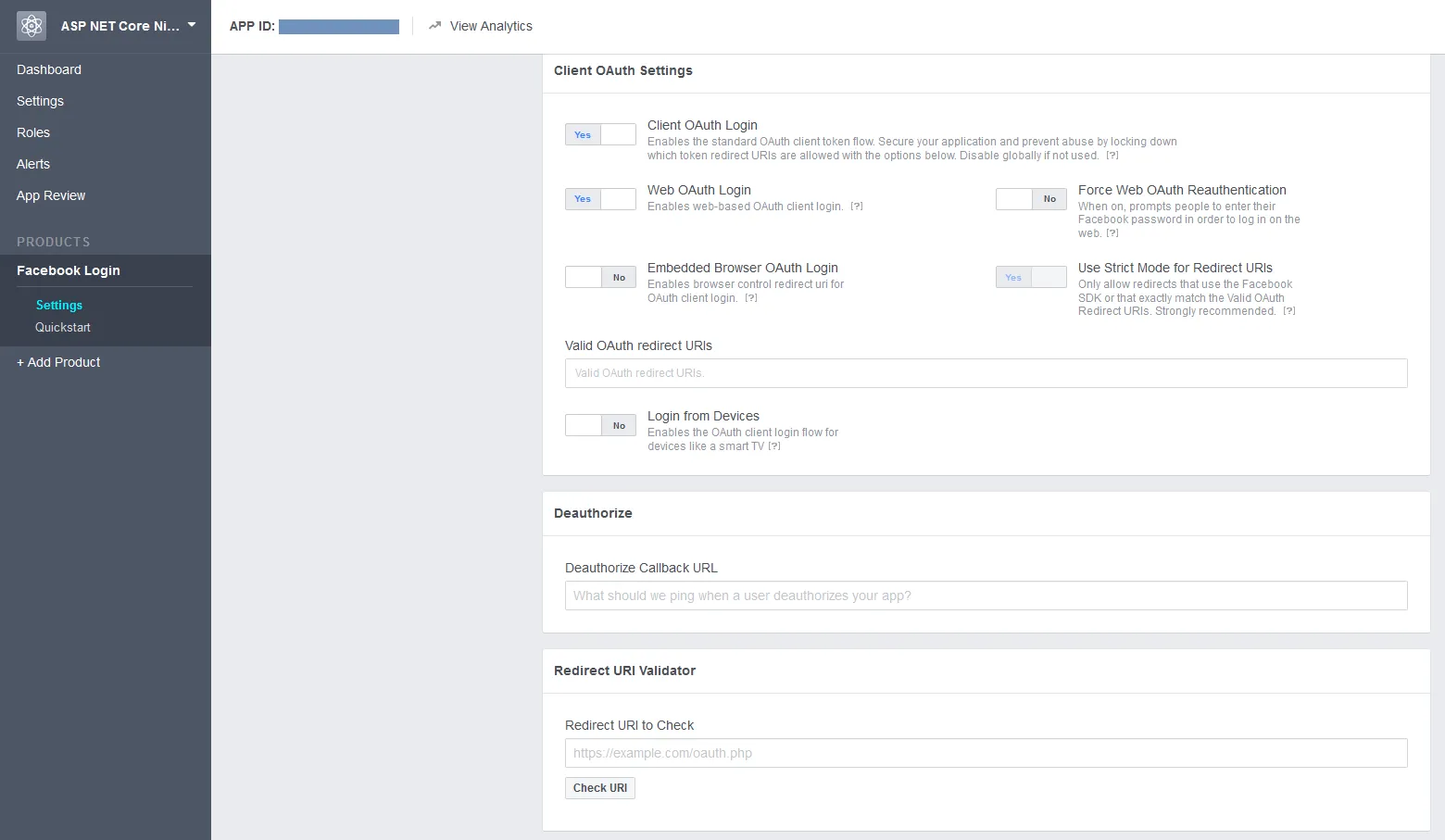Open Alerts in the sidebar

(33, 164)
